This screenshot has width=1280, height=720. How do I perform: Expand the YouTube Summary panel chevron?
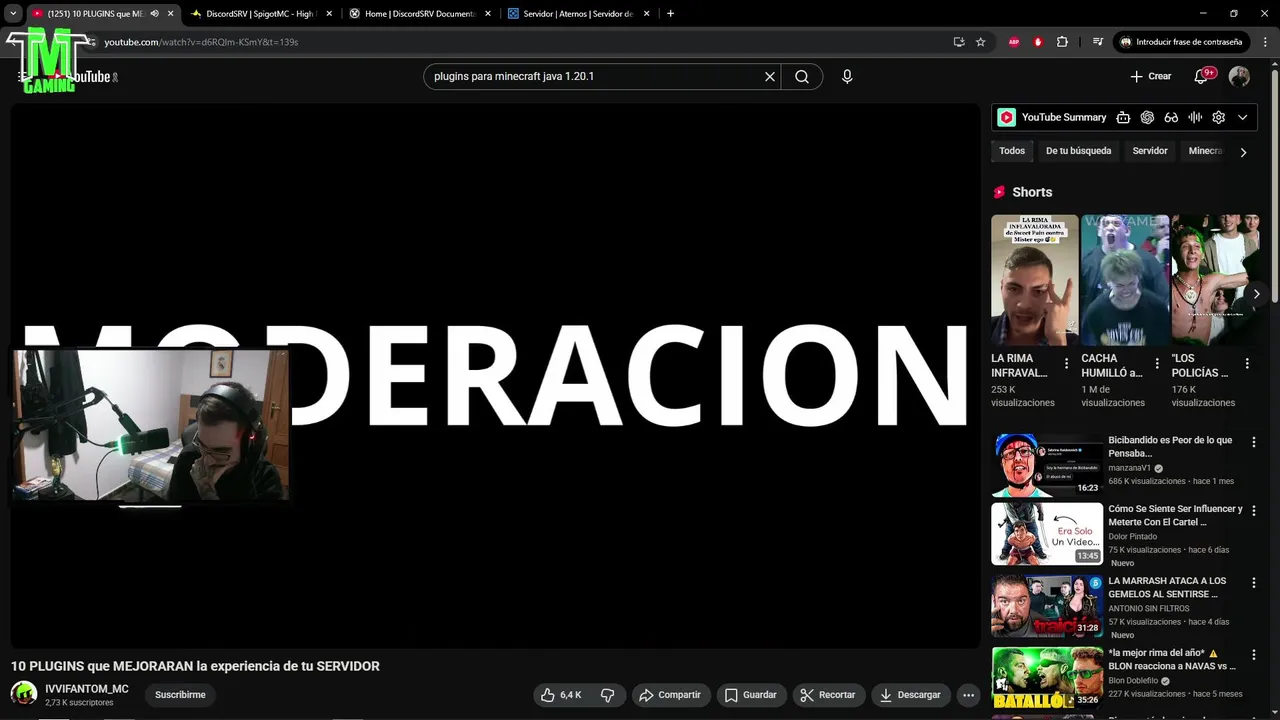click(x=1243, y=117)
